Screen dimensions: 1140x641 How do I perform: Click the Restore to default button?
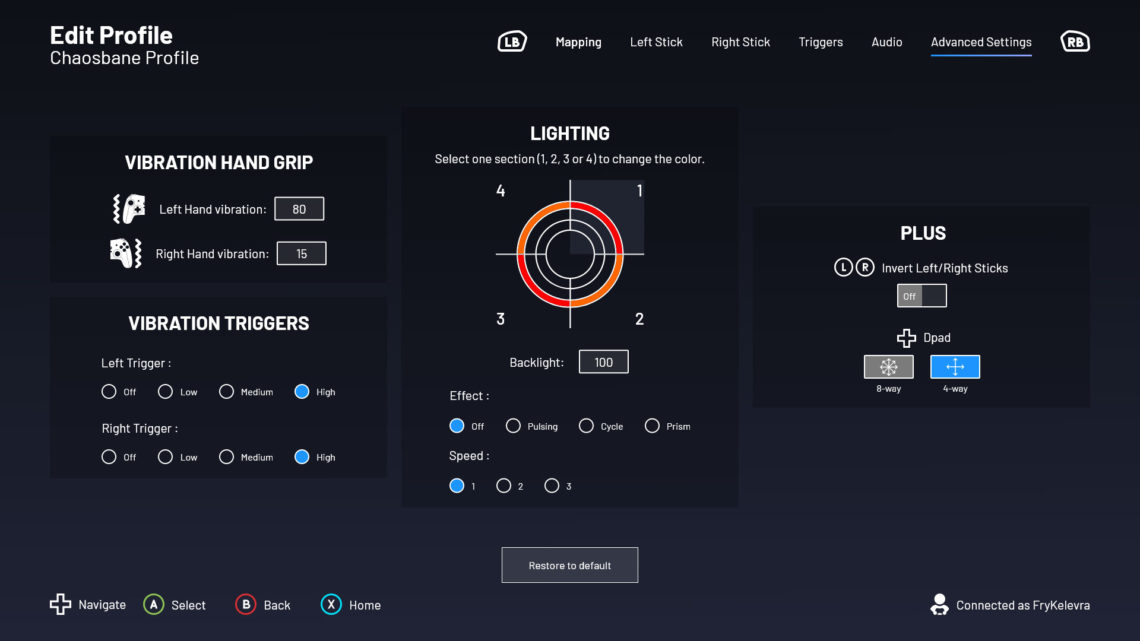[569, 565]
